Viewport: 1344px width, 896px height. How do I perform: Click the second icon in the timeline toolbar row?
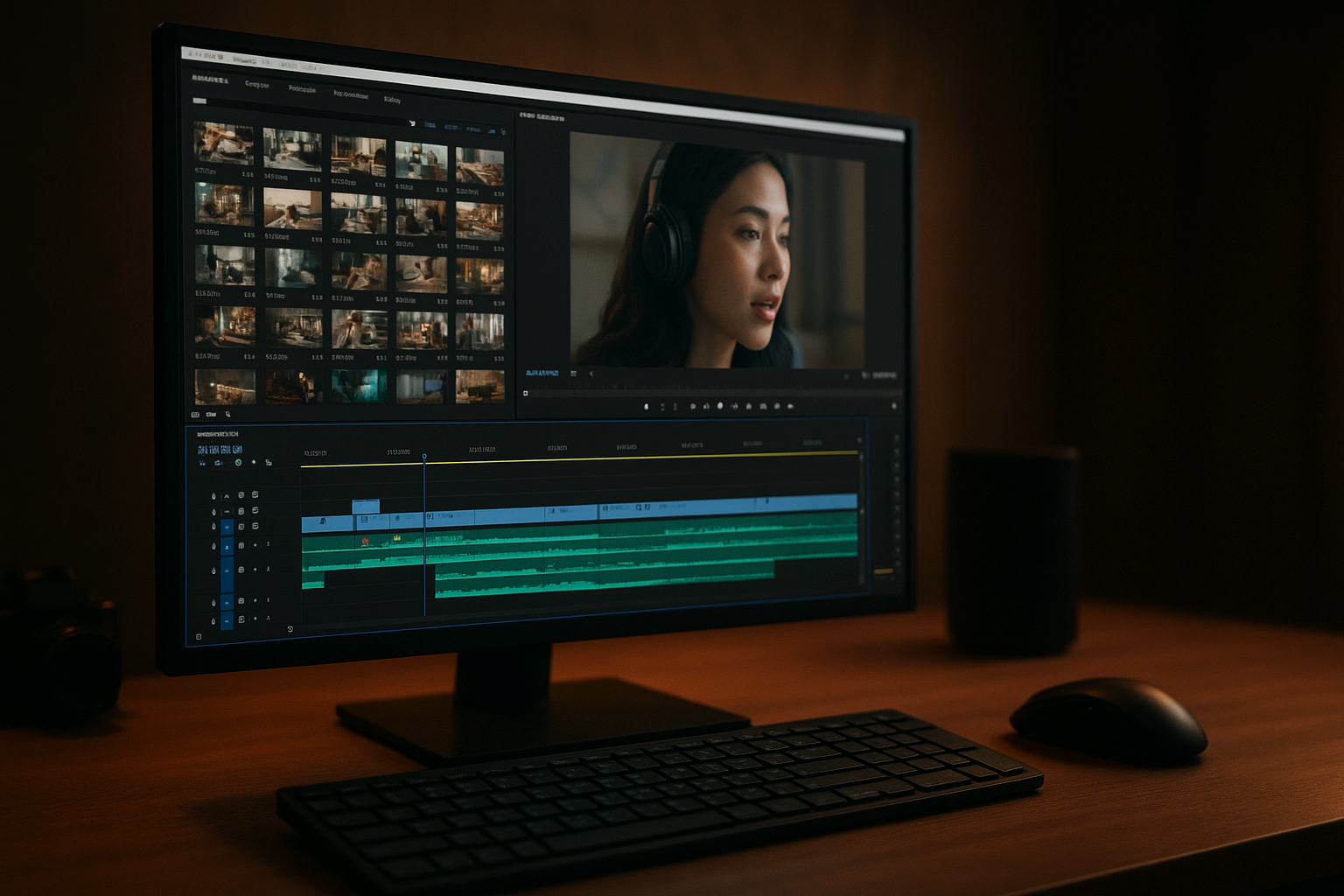(219, 462)
